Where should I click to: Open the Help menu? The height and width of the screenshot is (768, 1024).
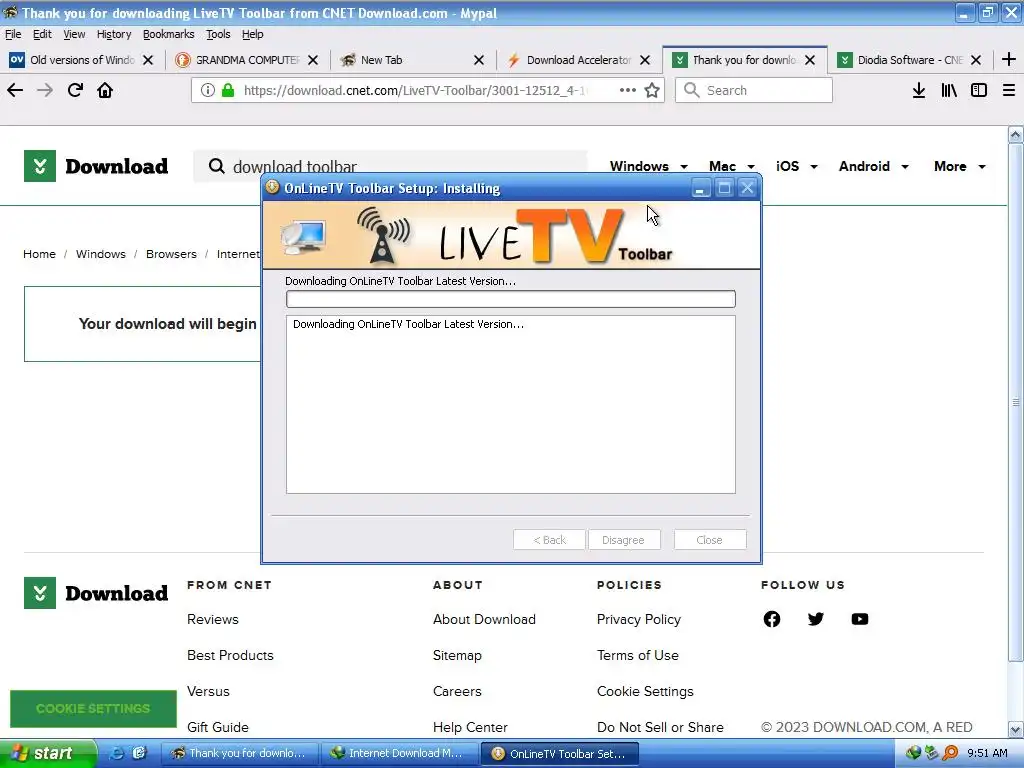click(252, 34)
